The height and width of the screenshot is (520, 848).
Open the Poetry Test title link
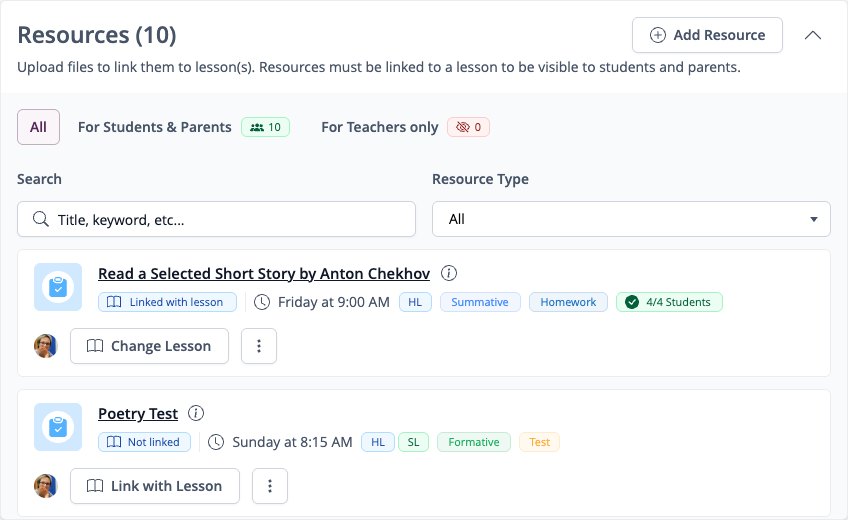138,414
